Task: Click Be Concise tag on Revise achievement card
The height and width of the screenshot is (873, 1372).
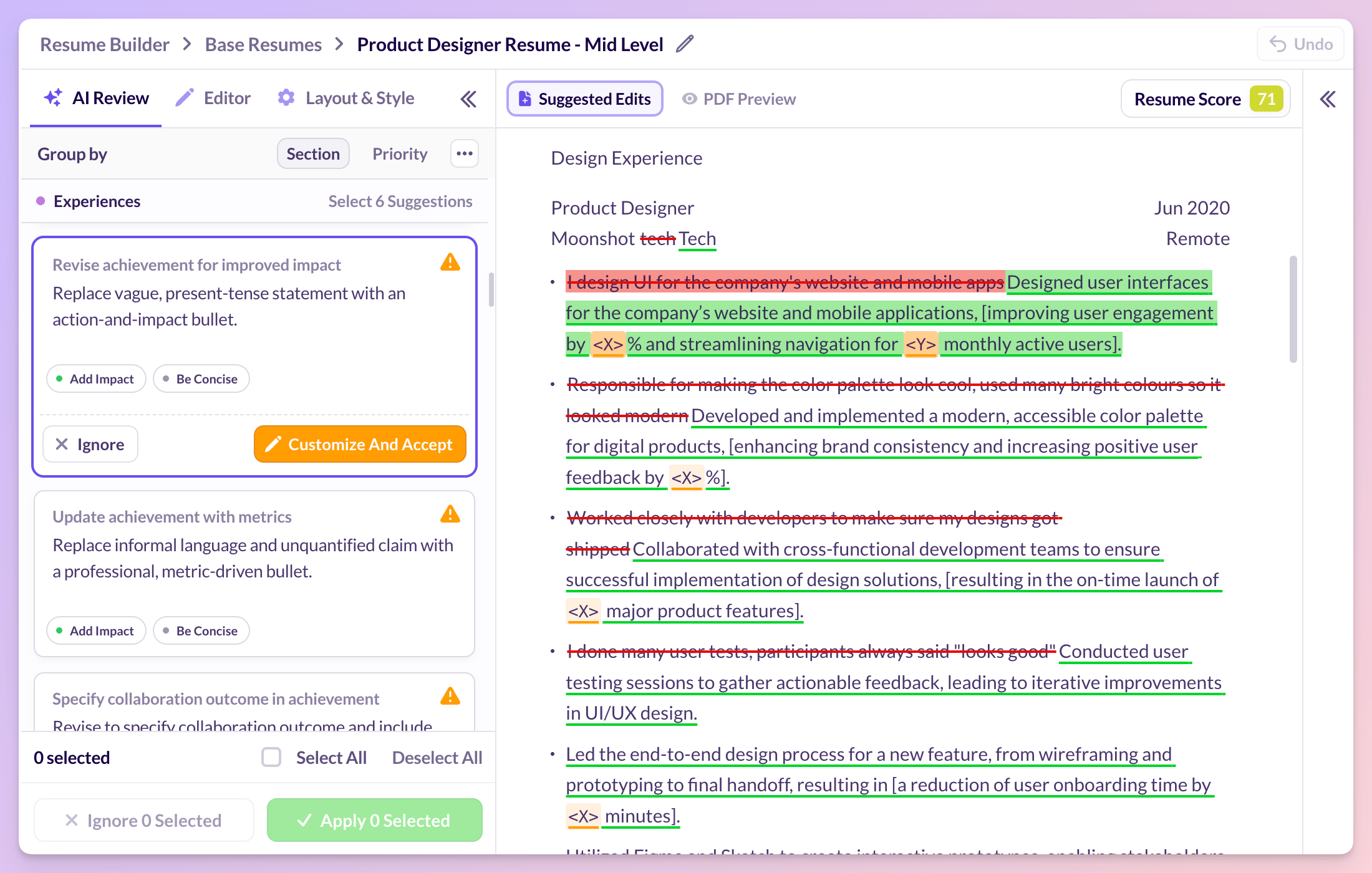Action: [201, 379]
